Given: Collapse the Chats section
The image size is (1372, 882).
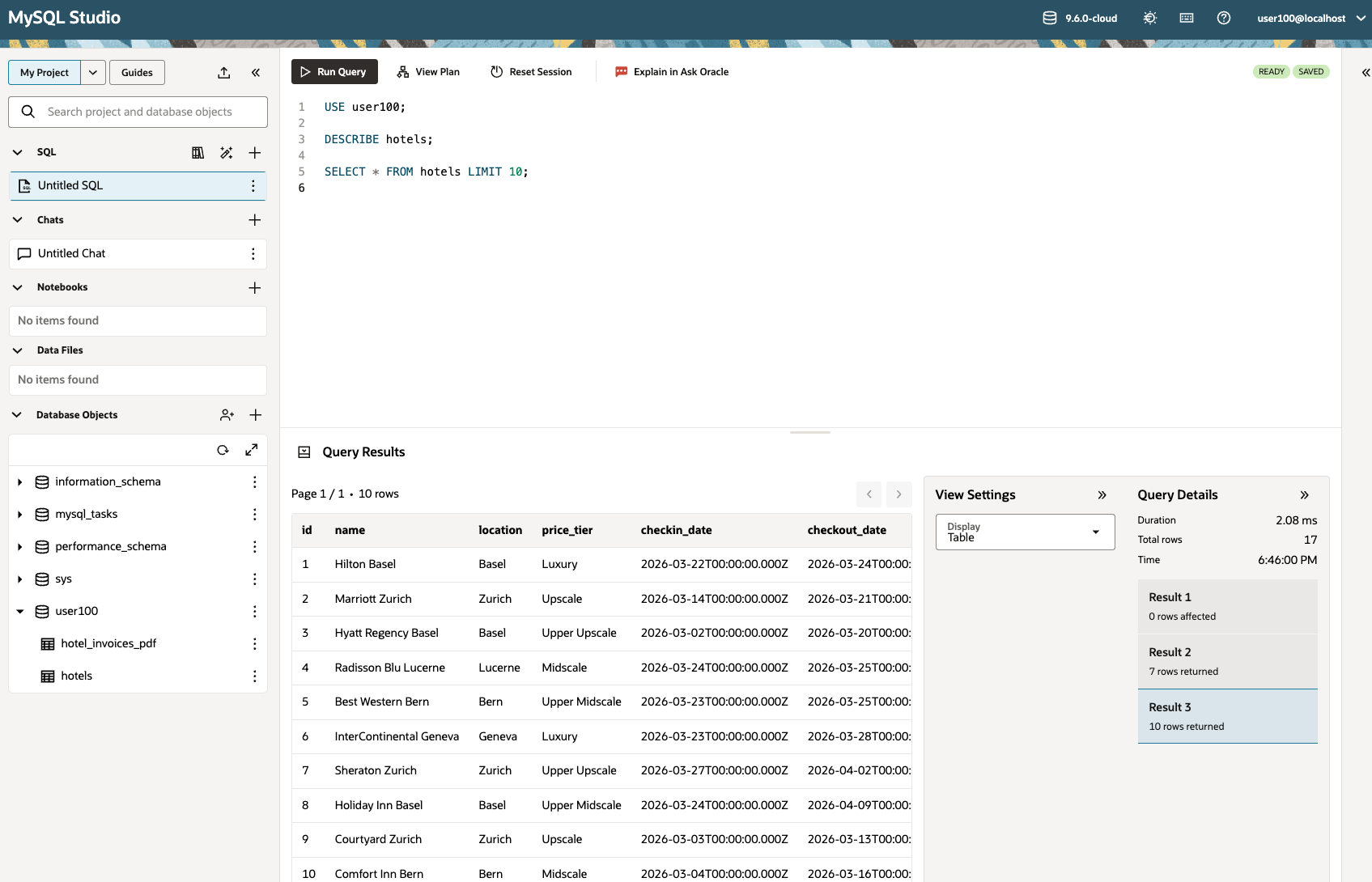Looking at the screenshot, I should (x=18, y=220).
